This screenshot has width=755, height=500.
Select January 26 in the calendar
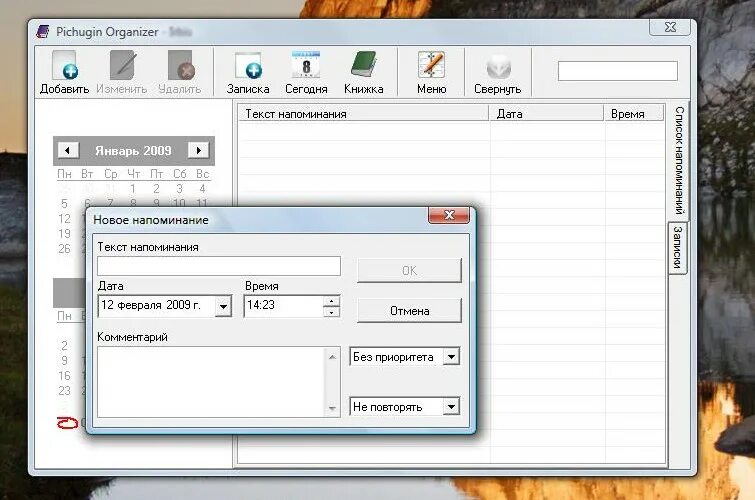pyautogui.click(x=64, y=249)
